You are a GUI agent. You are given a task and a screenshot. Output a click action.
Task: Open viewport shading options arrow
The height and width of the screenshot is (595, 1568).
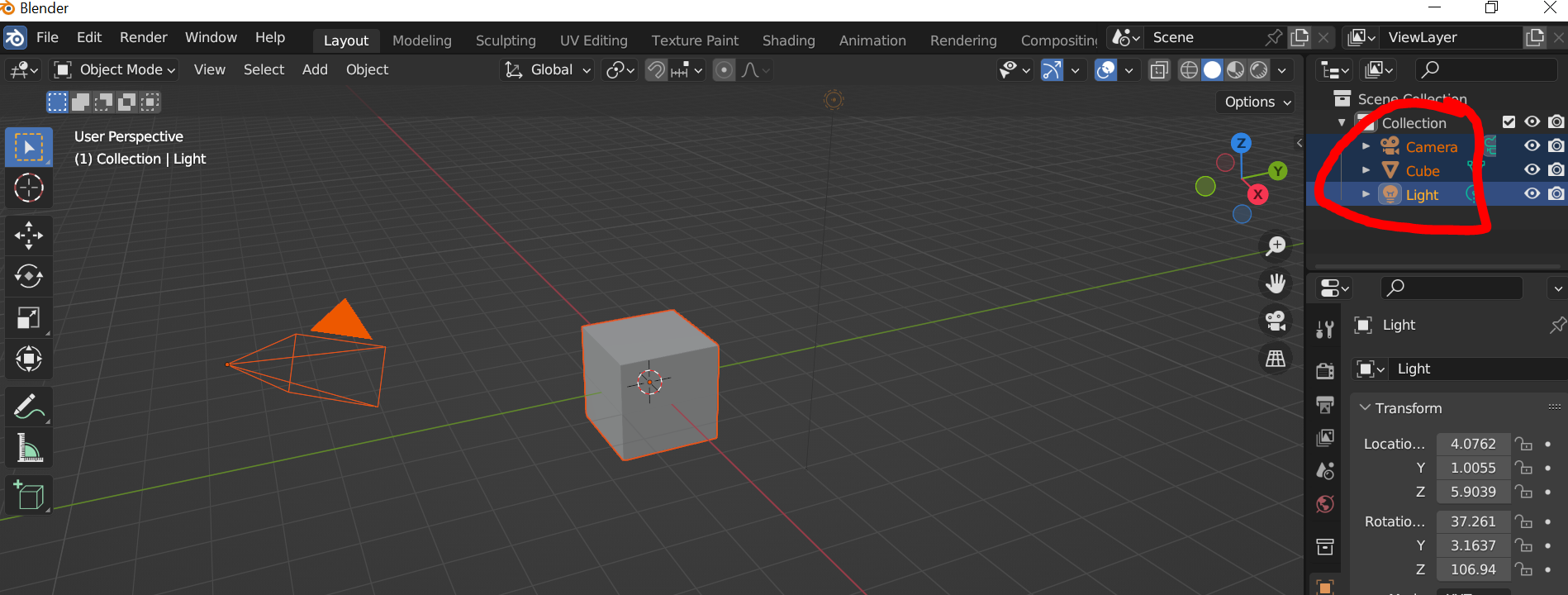point(1281,70)
